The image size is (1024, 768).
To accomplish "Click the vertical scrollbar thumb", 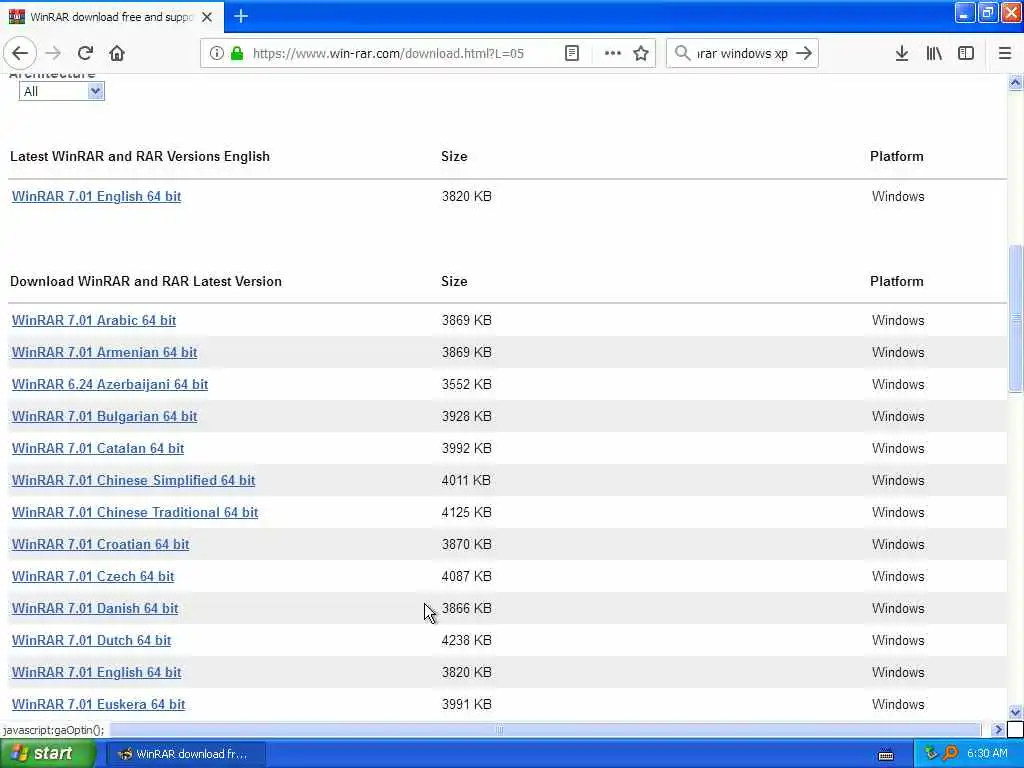I will coord(1015,319).
